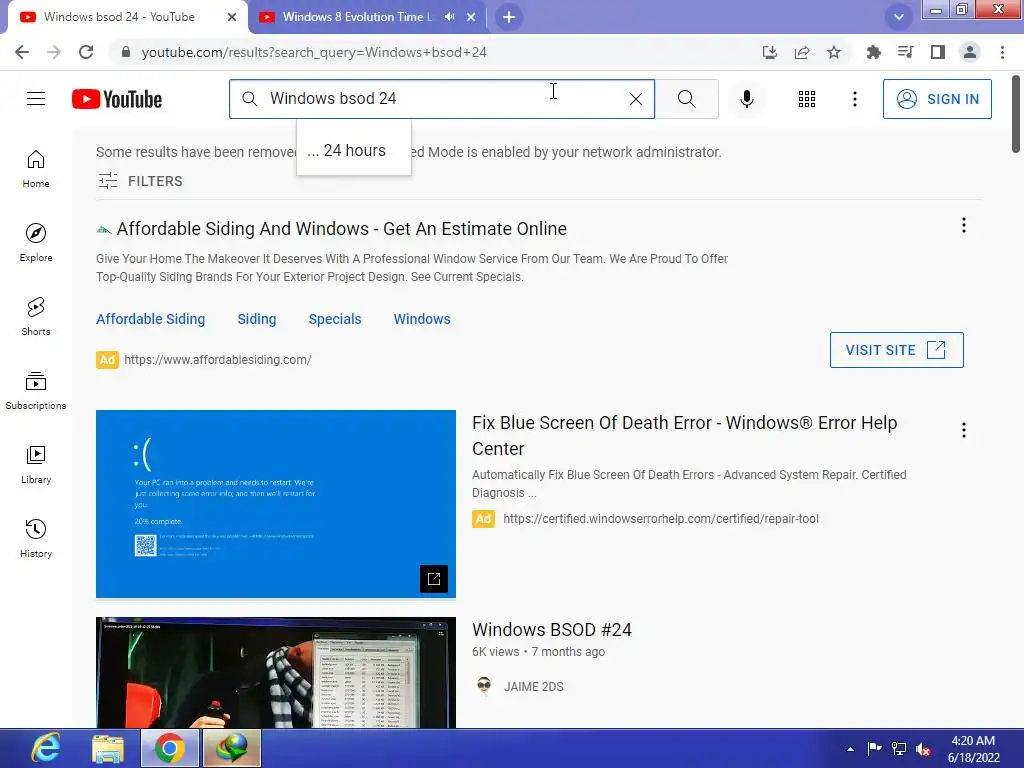Open Subscriptions in the sidebar
Screen dimensions: 1024x768
(36, 391)
